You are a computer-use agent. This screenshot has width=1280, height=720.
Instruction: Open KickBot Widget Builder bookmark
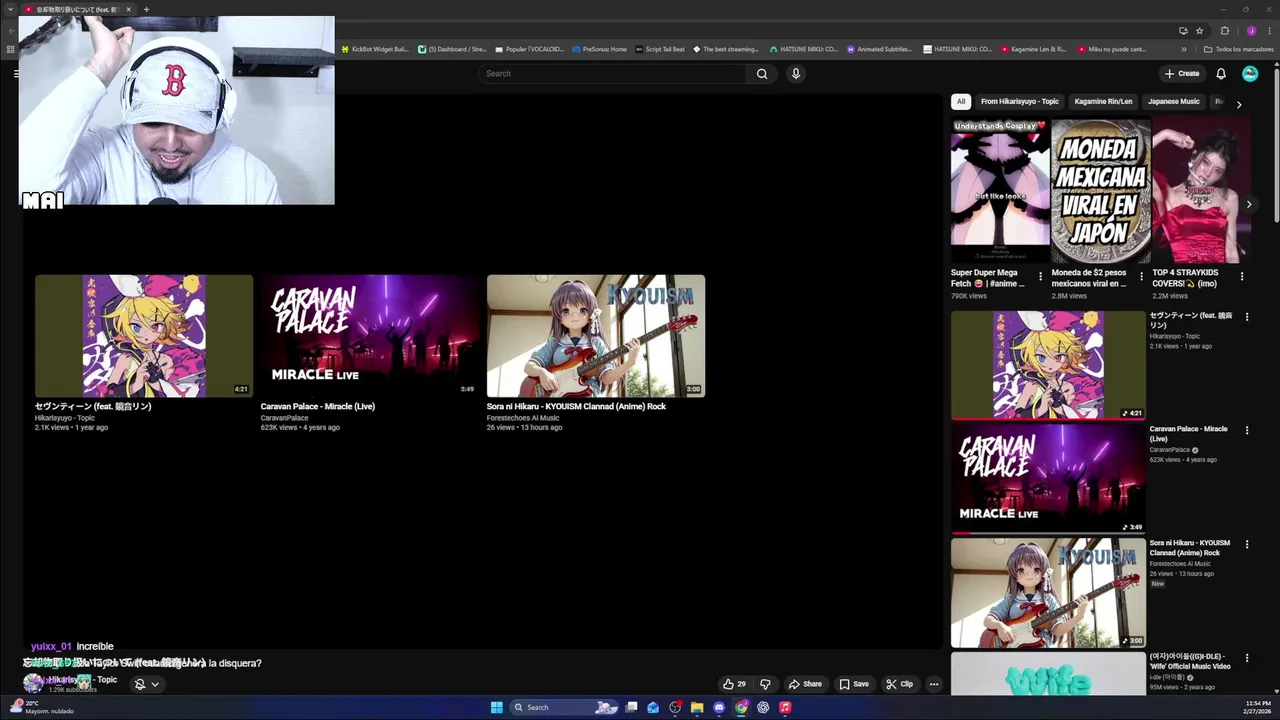coord(374,49)
